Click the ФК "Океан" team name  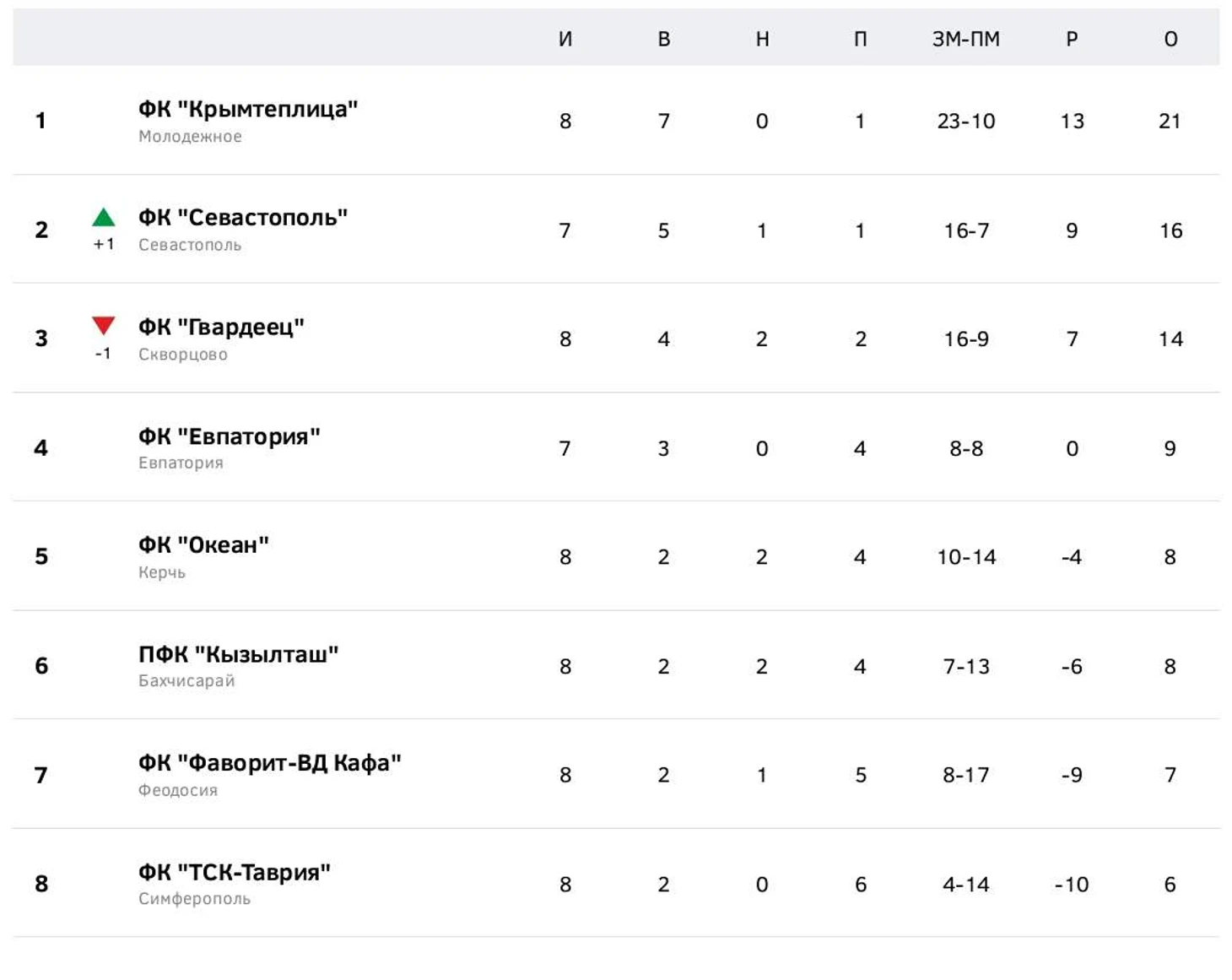(203, 545)
